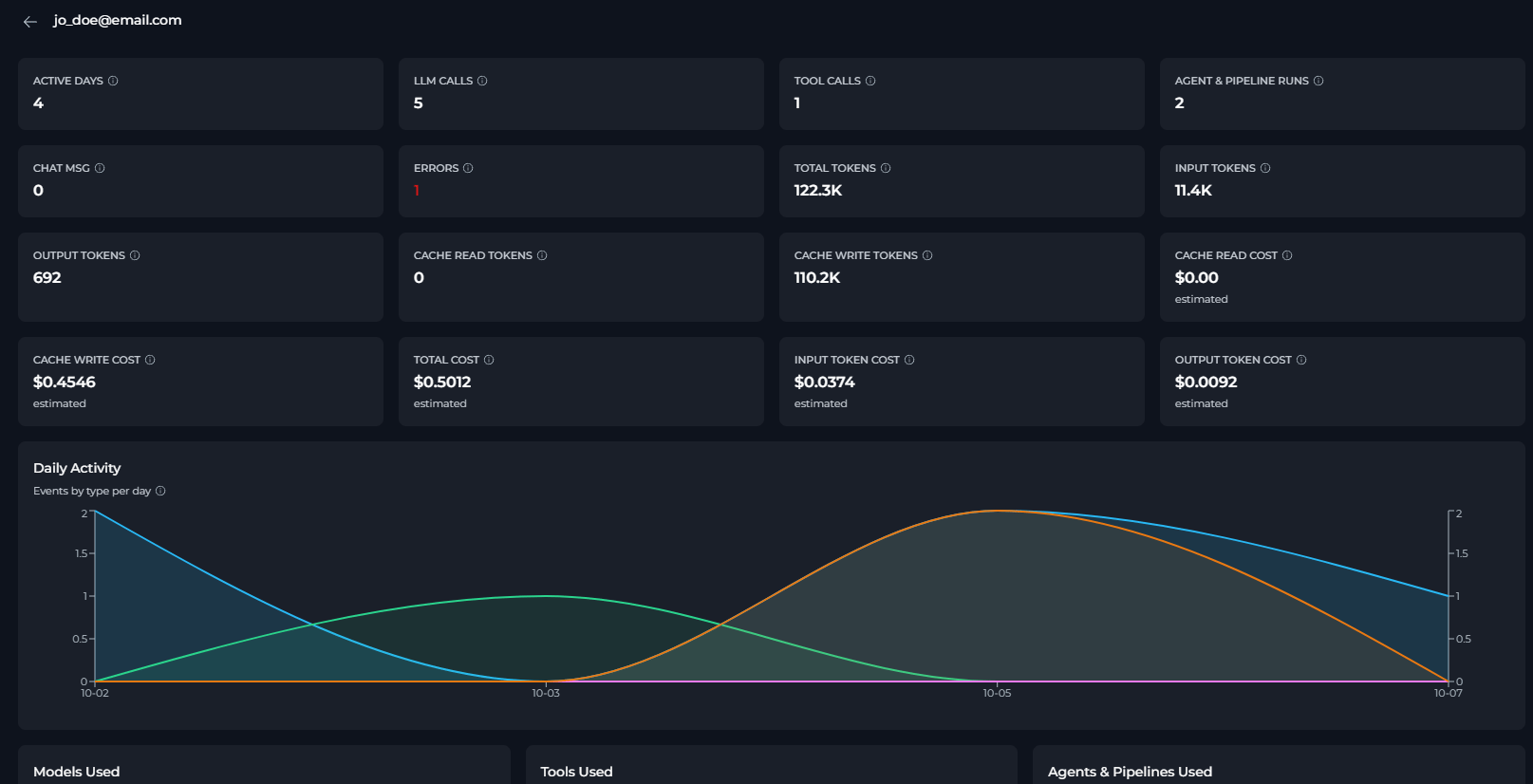Click the Input Token Cost value $0.0374

[x=825, y=382]
